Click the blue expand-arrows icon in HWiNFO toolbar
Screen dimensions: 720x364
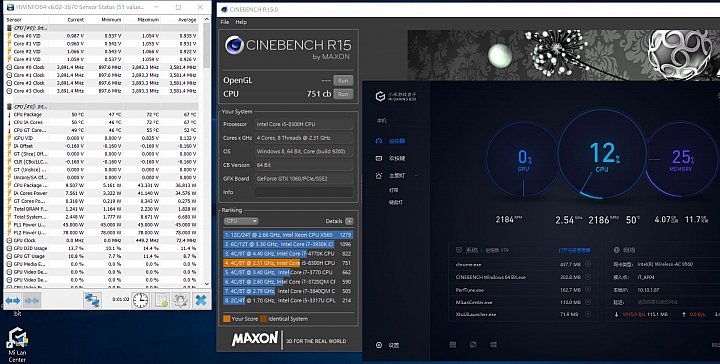13,301
